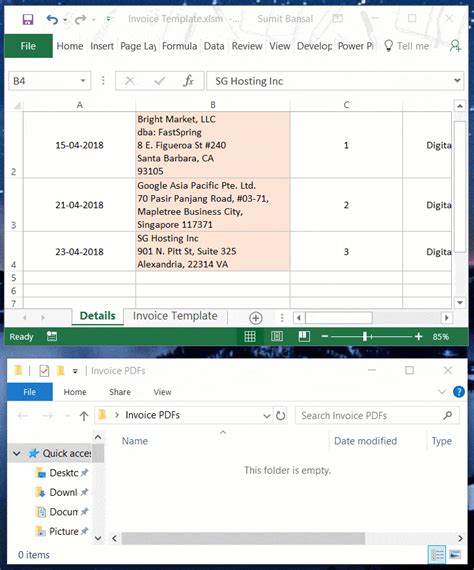Select cell with date 23-04-2018
Viewport: 474px width, 570px height.
(x=79, y=251)
